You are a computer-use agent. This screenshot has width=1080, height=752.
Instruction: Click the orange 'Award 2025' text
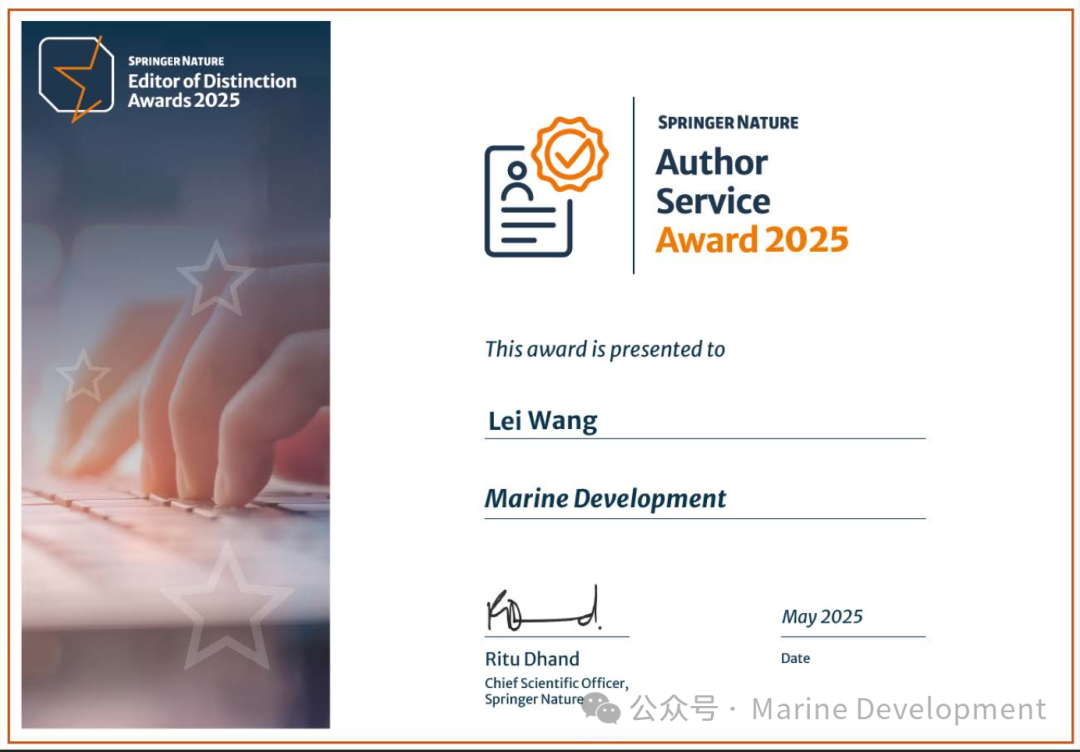click(x=751, y=240)
